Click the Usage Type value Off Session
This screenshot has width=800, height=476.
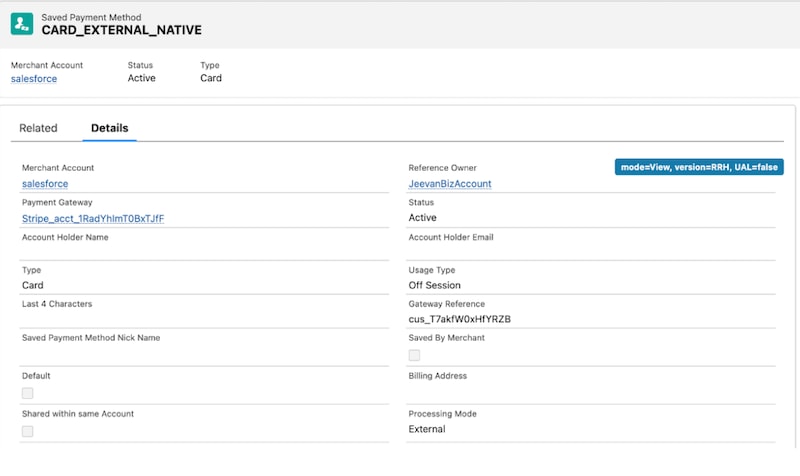[x=436, y=285]
